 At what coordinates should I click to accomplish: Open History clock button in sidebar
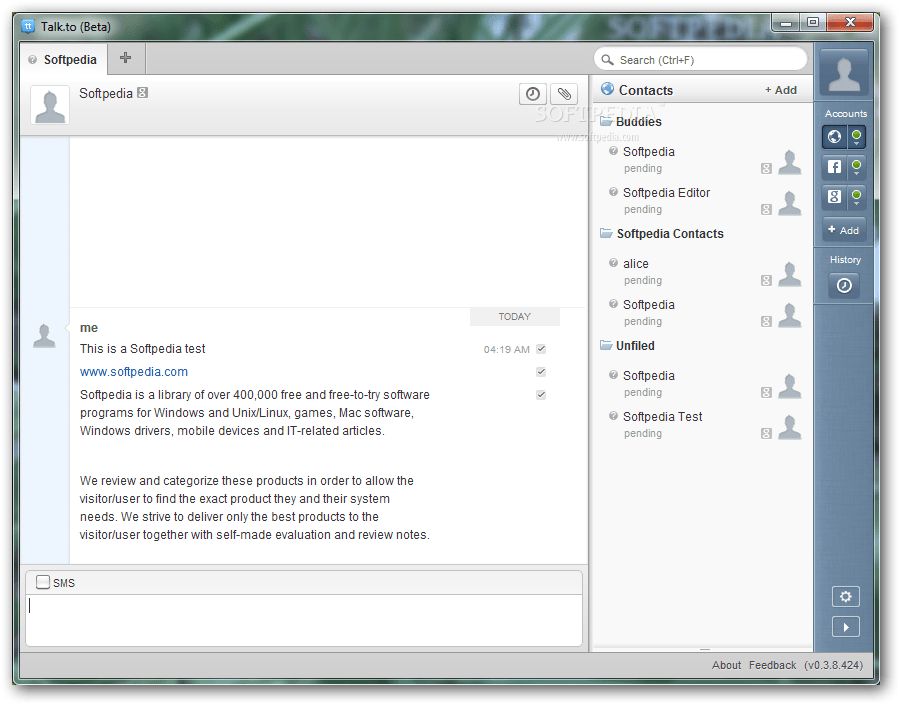pyautogui.click(x=844, y=285)
